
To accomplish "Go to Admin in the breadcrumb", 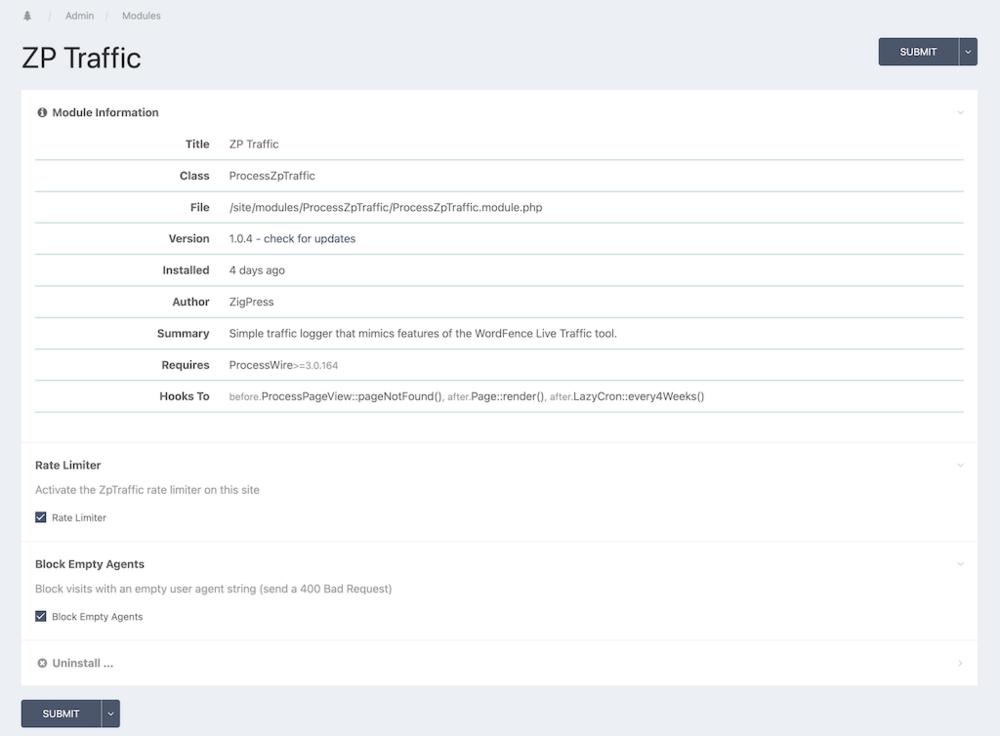I will coord(79,16).
